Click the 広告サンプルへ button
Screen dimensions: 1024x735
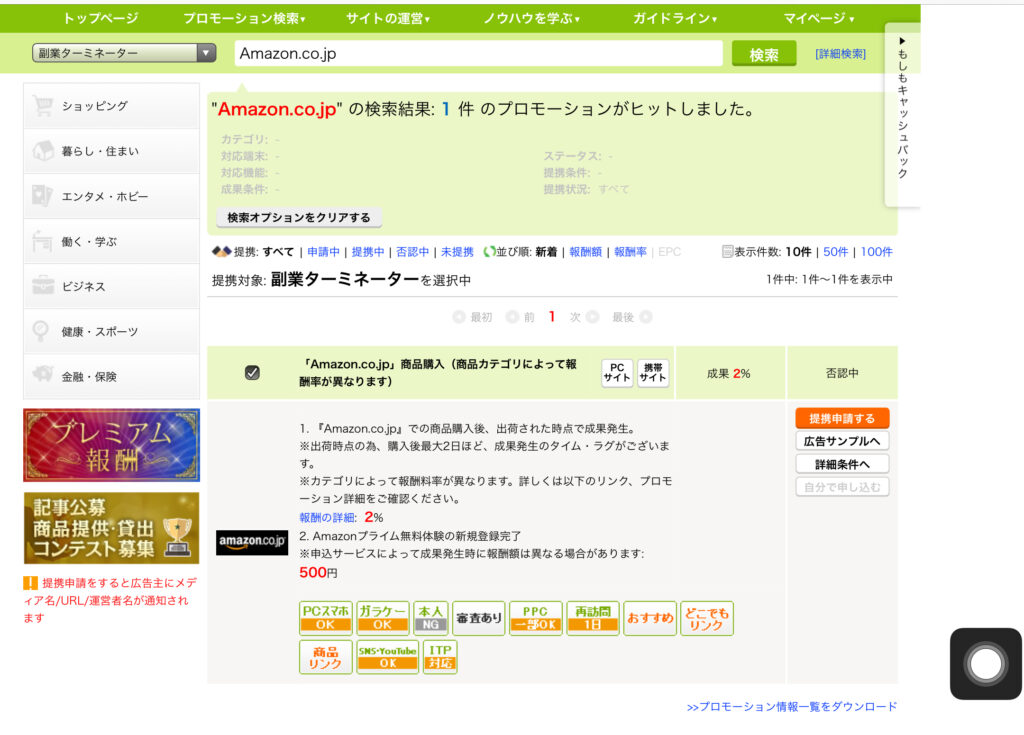point(842,441)
